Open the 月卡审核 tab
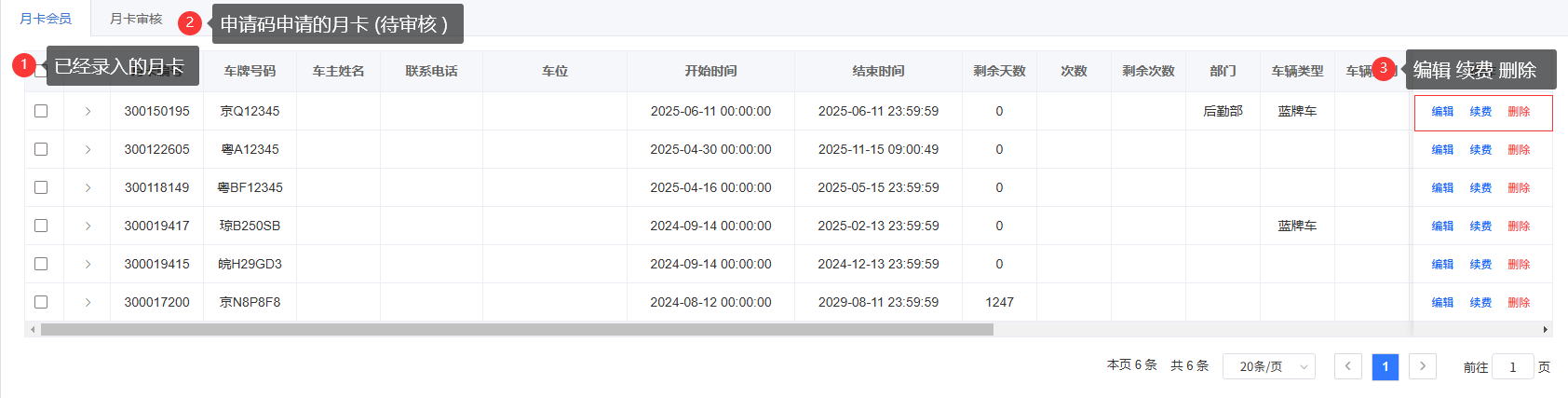This screenshot has height=398, width=1568. click(136, 19)
